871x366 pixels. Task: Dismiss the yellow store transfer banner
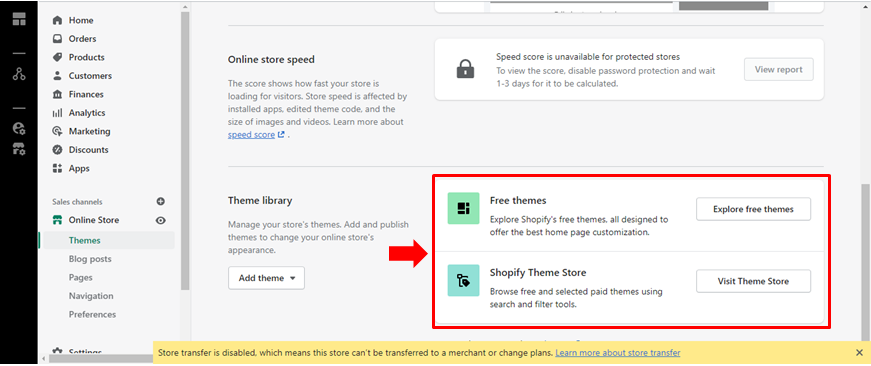pyautogui.click(x=859, y=353)
